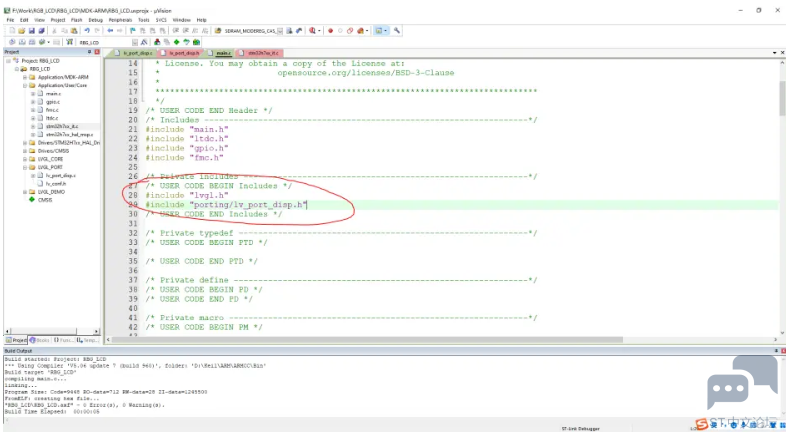Open the Window Layout dropdown icon
Viewport: 786px width, 438px height.
381,31
